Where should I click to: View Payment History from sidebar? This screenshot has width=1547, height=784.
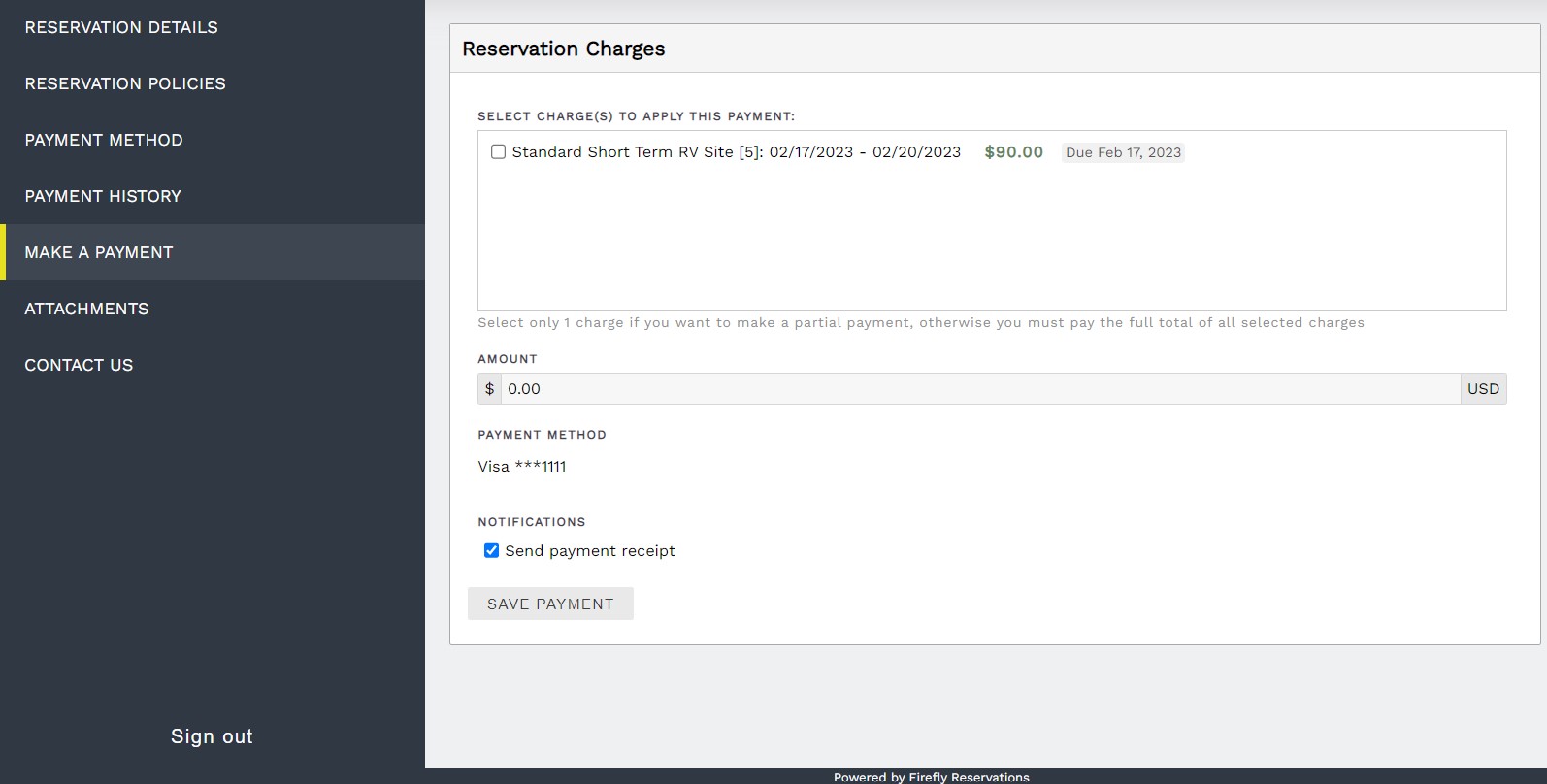(103, 196)
